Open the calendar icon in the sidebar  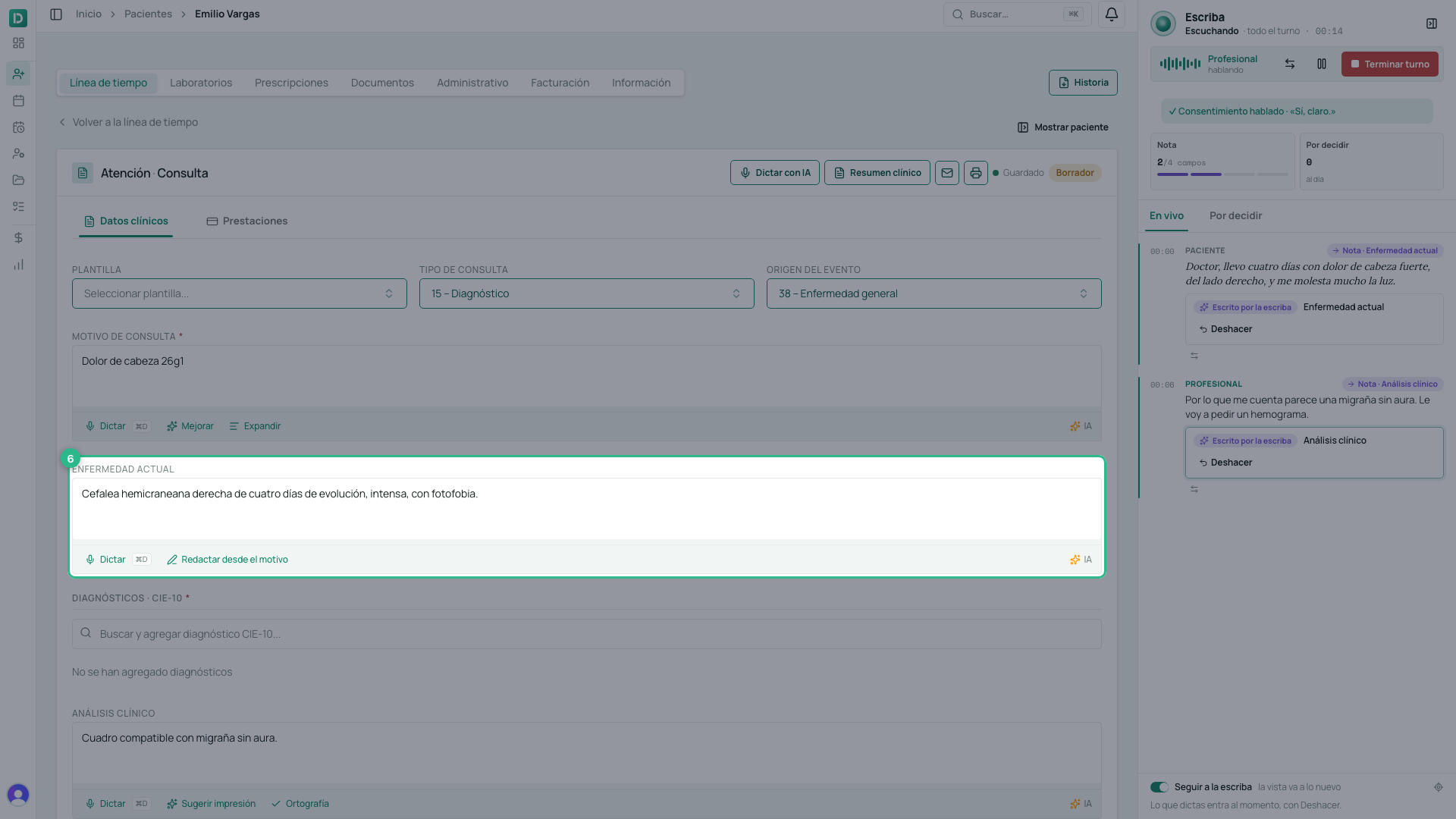[x=18, y=101]
